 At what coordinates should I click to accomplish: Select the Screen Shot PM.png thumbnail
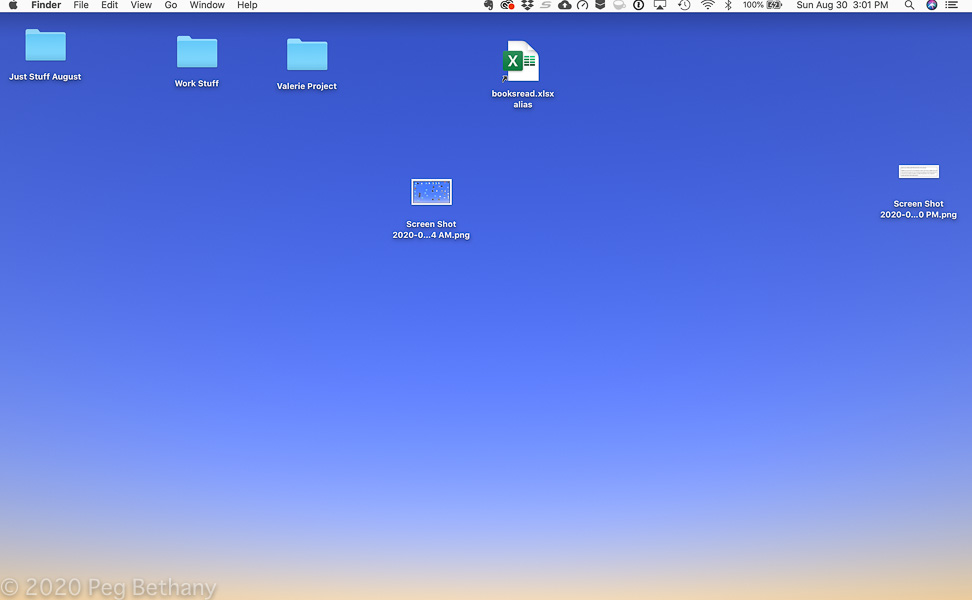click(x=919, y=171)
